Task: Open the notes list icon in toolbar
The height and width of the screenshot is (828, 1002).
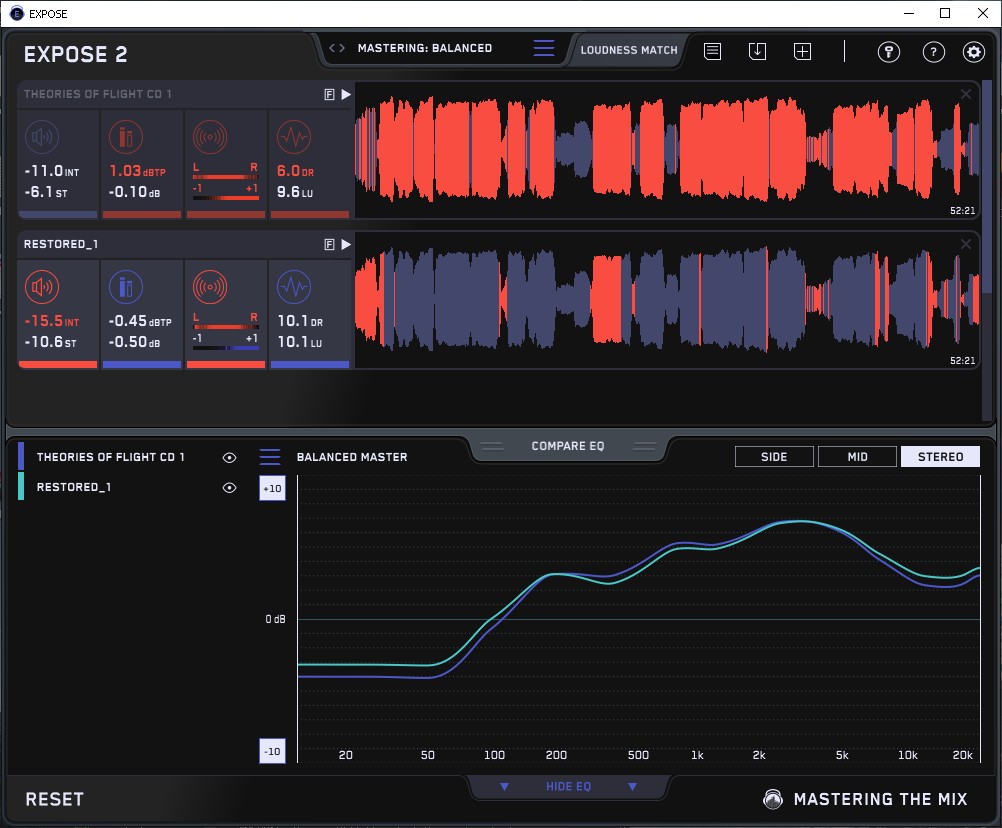Action: (713, 51)
